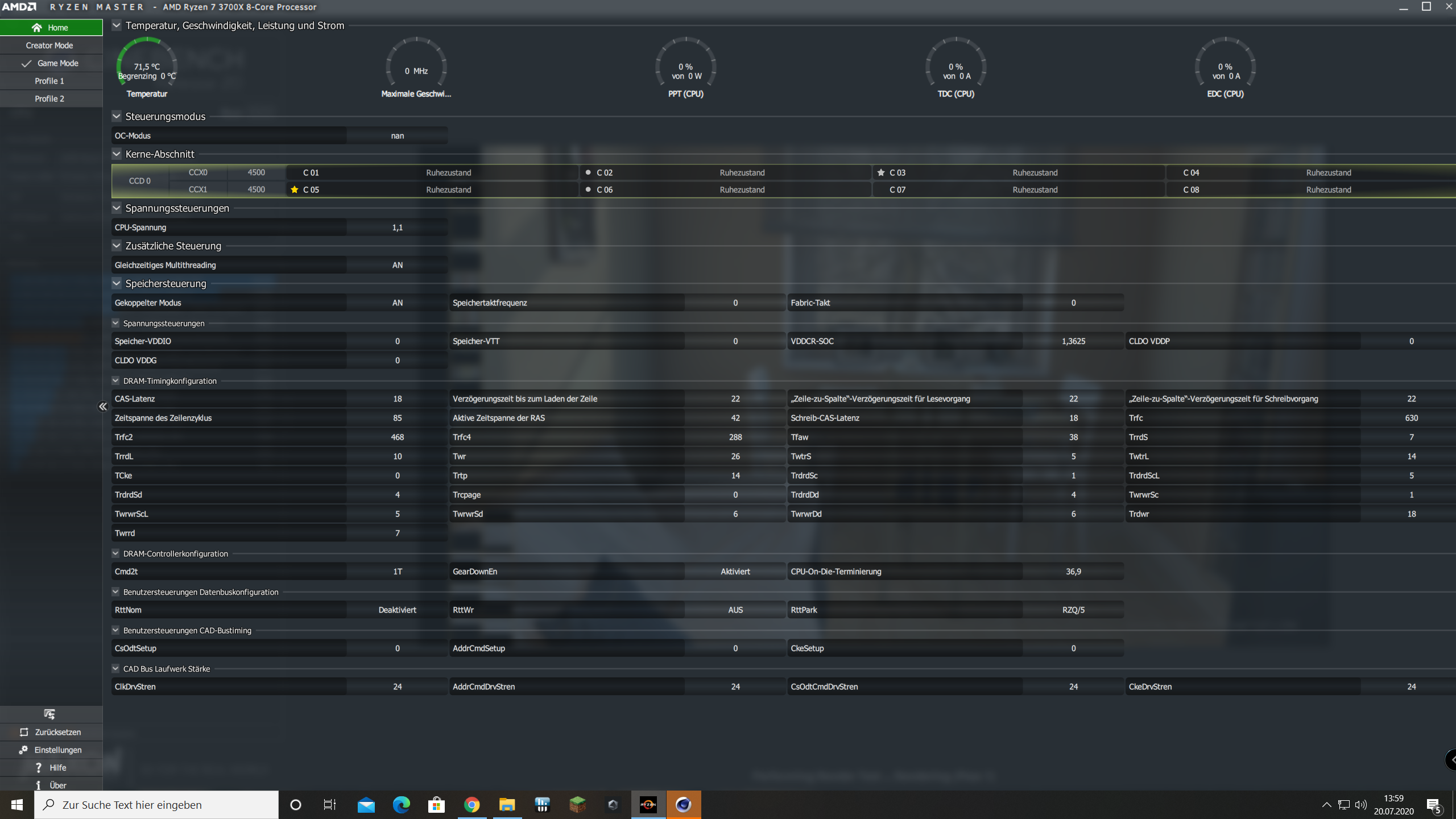Click the Home house icon in sidebar
The image size is (1456, 819).
pos(37,27)
